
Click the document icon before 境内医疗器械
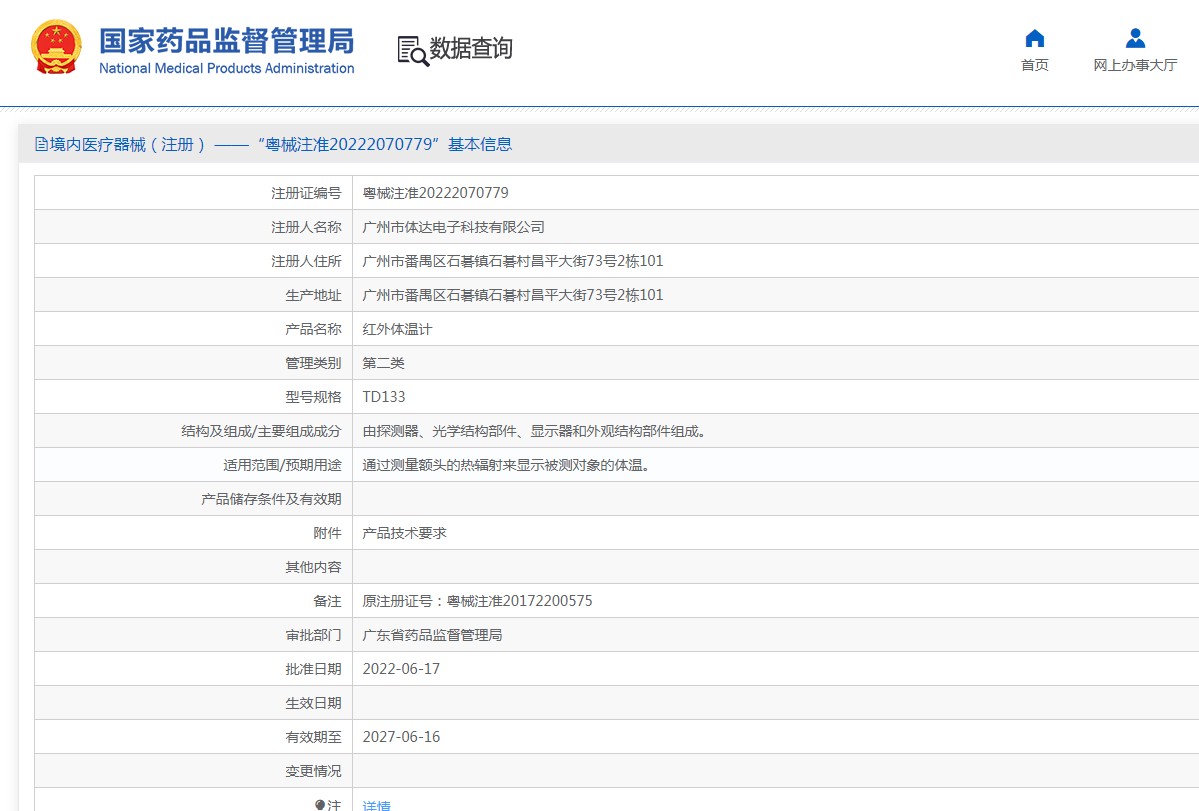coord(41,144)
